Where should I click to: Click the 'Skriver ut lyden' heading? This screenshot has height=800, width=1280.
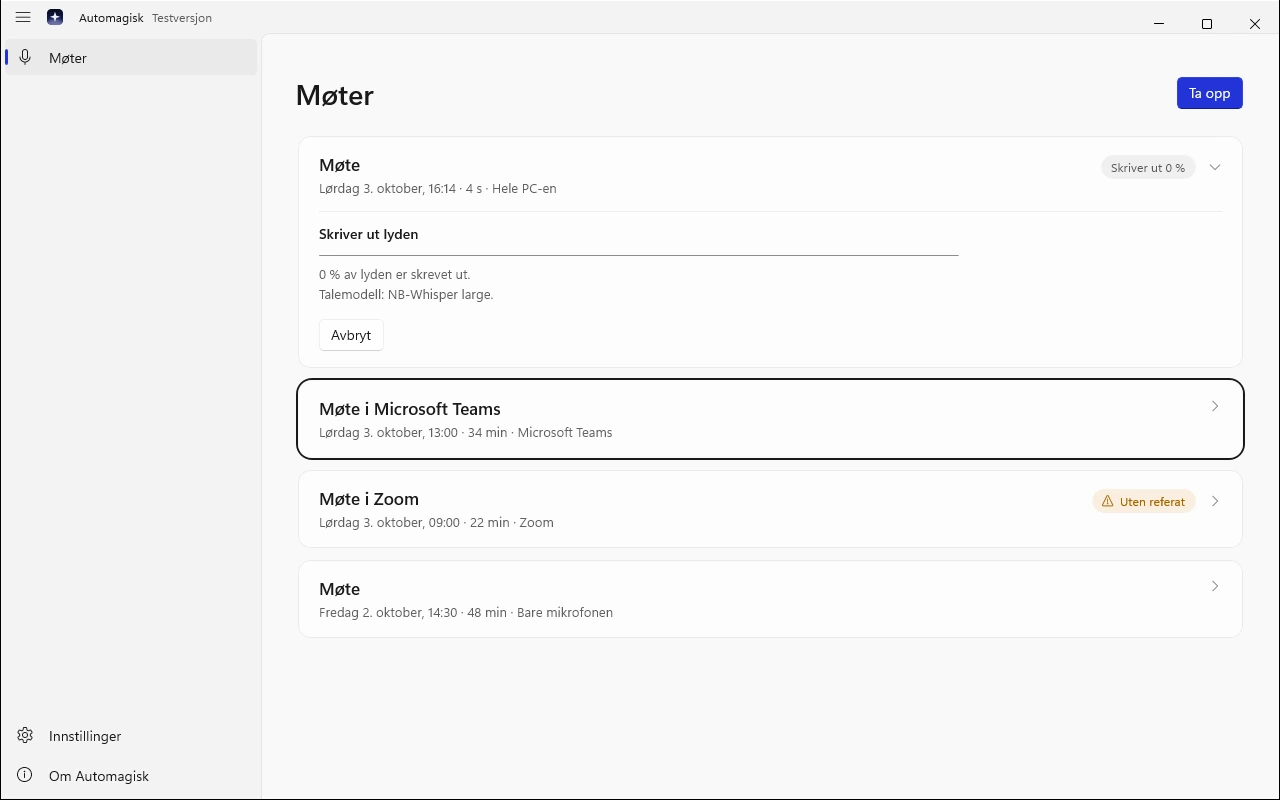pos(369,234)
